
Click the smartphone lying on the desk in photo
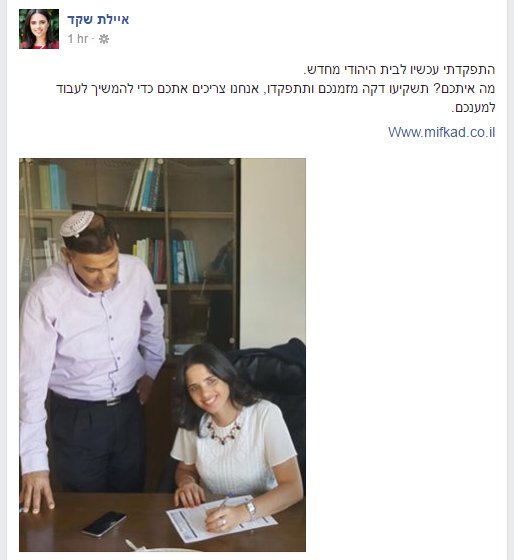[x=104, y=524]
